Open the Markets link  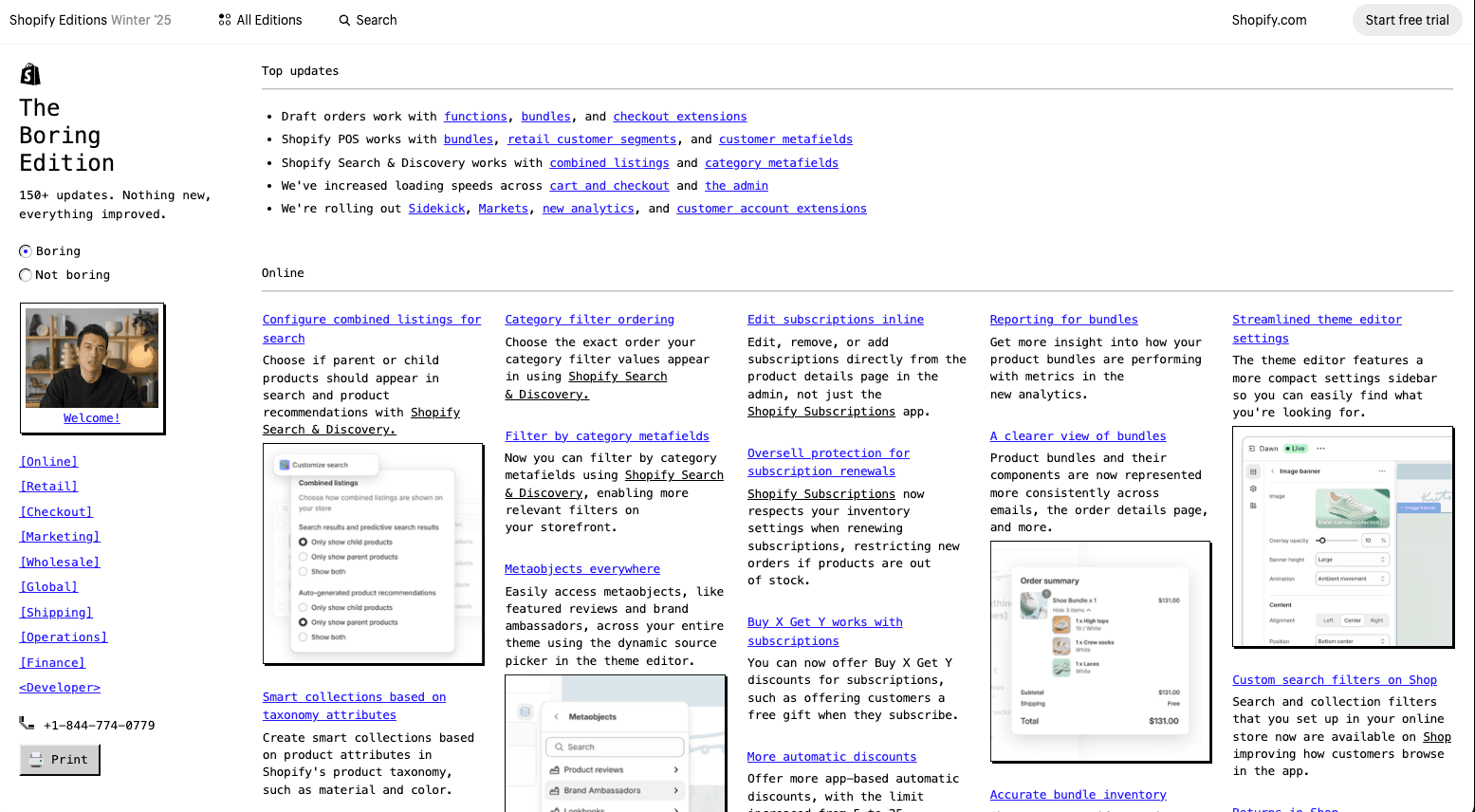(503, 209)
